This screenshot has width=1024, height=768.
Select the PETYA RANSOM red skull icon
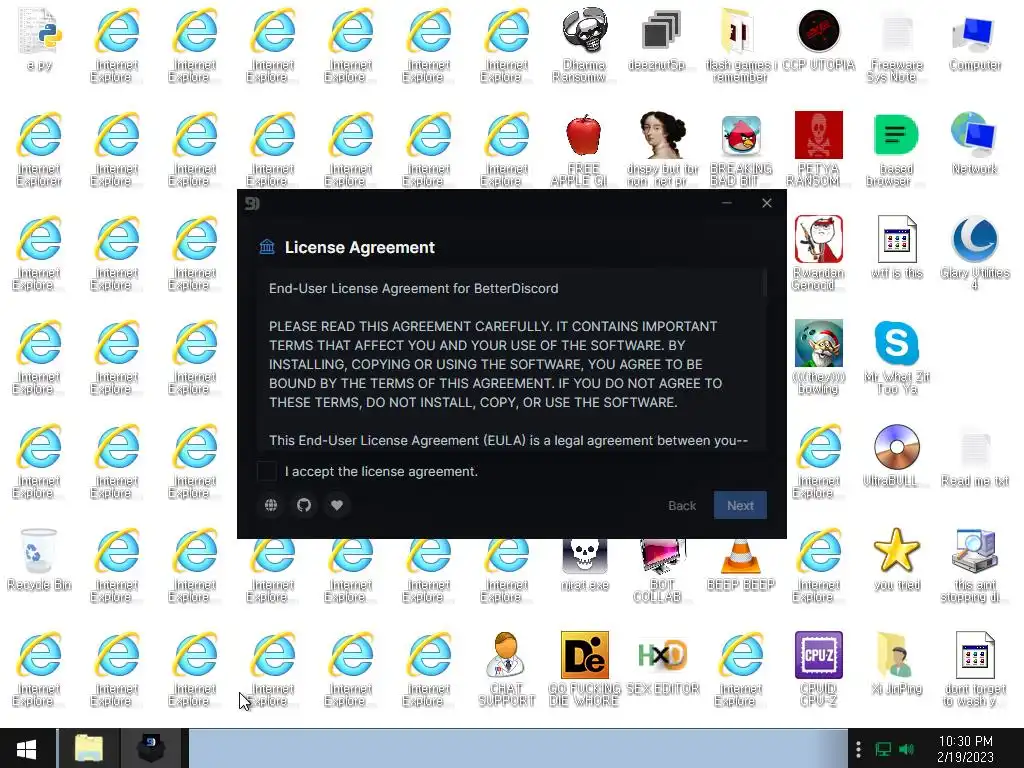[x=818, y=149]
